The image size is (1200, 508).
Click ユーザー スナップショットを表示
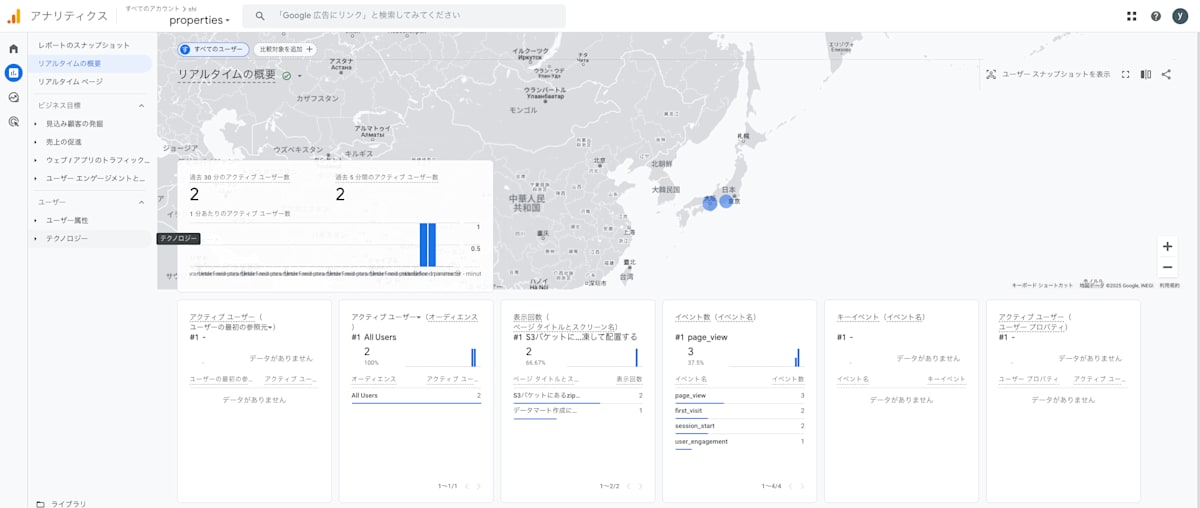1055,74
